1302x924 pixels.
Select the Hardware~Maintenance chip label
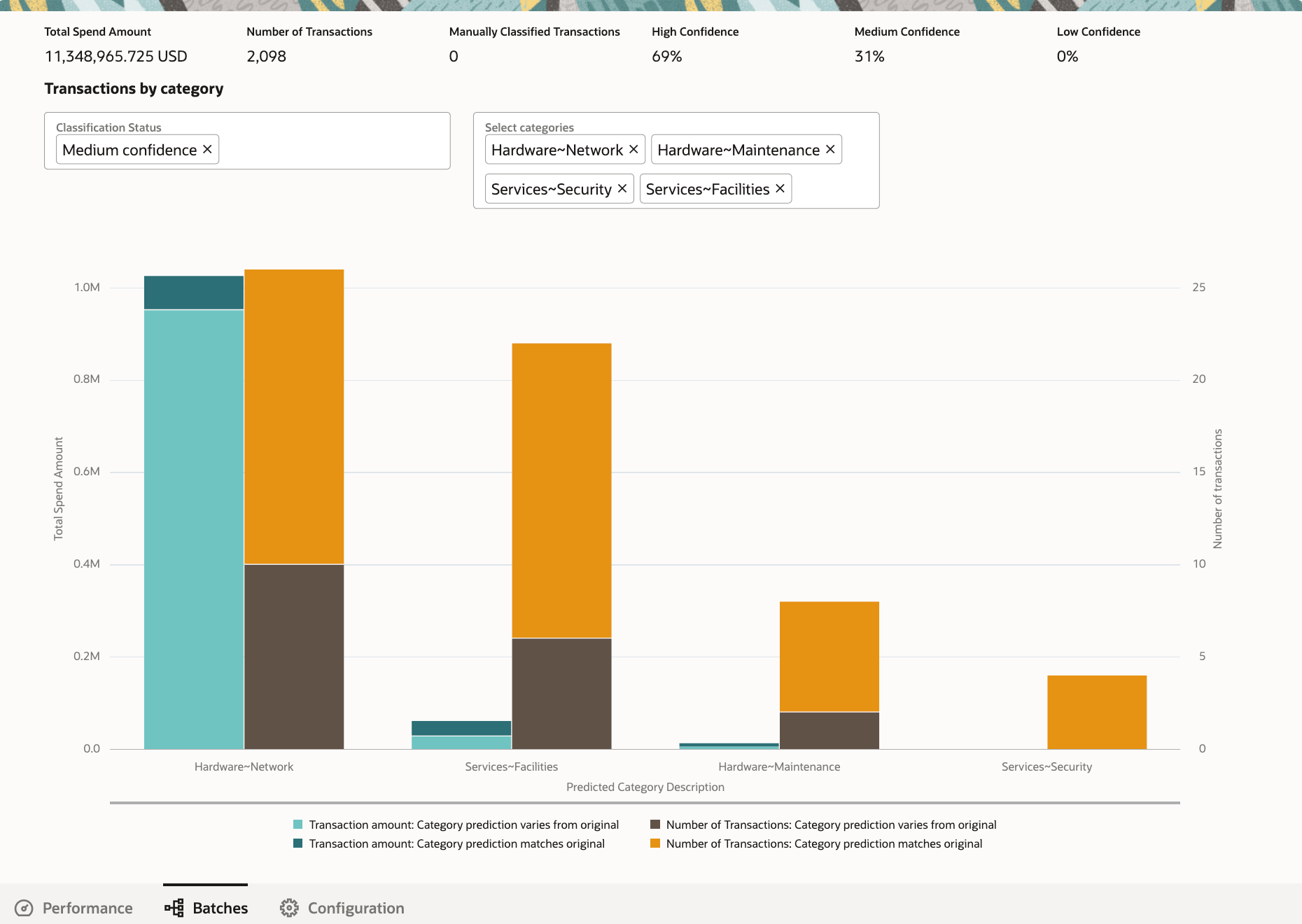click(x=738, y=150)
